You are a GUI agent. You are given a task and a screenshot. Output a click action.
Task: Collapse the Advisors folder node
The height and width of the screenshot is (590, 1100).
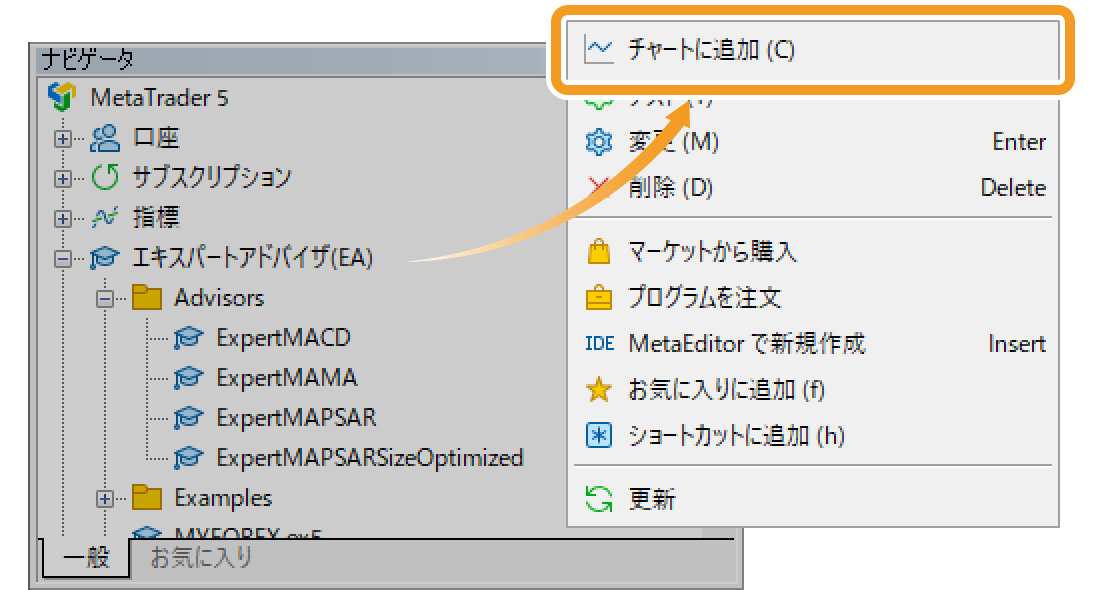pyautogui.click(x=105, y=299)
